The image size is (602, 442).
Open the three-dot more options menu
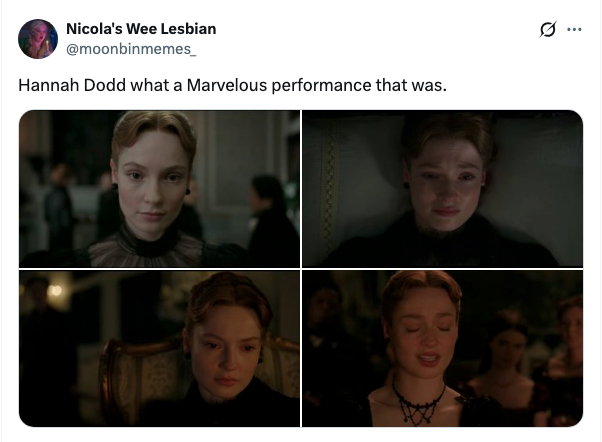(574, 29)
